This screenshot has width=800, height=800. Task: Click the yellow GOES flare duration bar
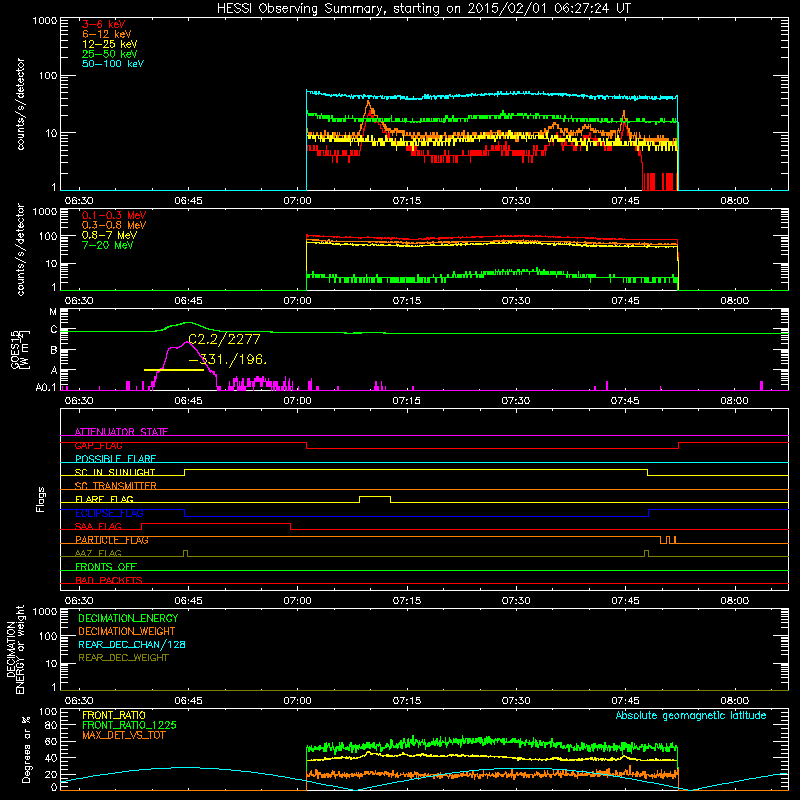click(x=174, y=370)
